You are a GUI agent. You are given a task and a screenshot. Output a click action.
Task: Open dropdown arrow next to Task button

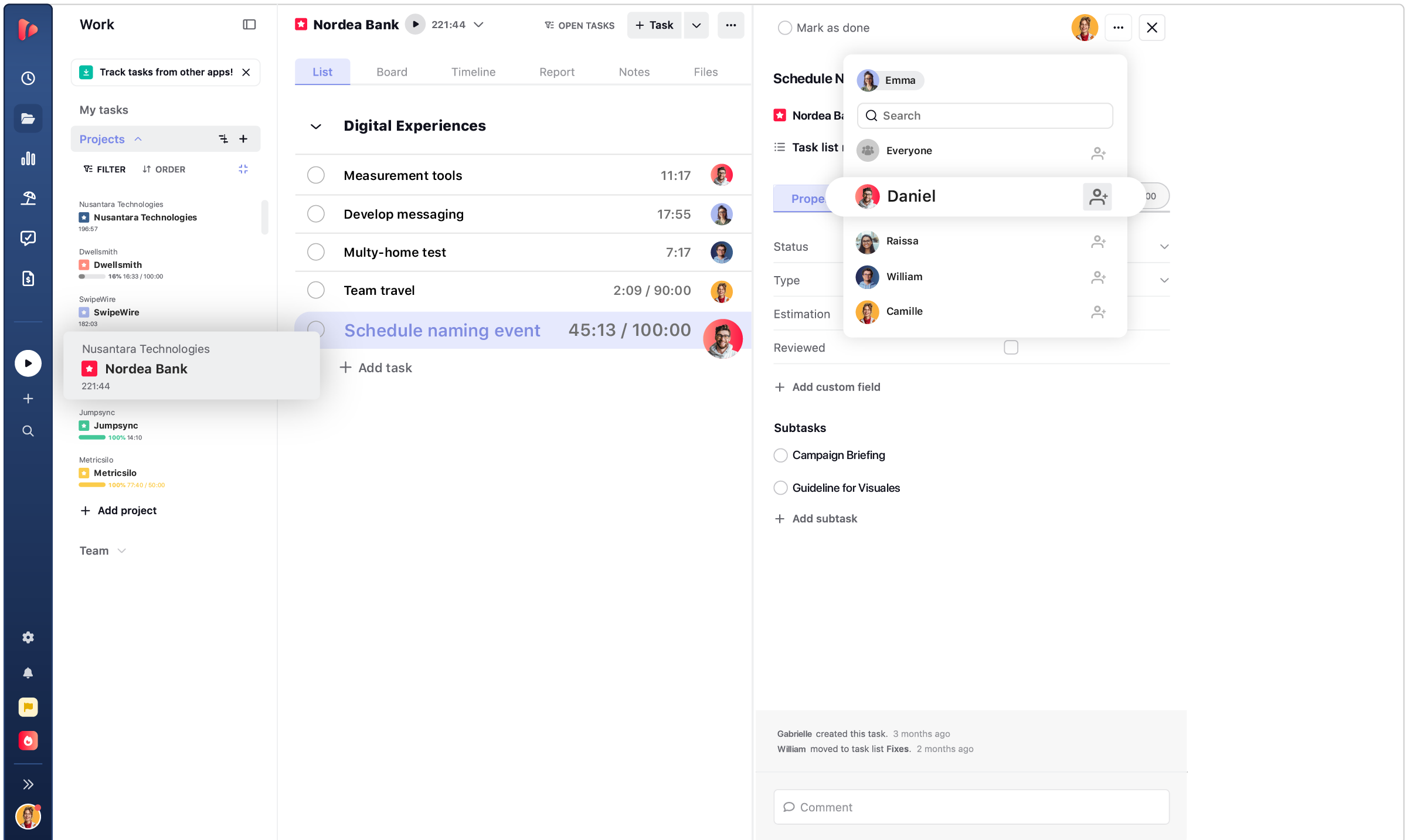696,25
